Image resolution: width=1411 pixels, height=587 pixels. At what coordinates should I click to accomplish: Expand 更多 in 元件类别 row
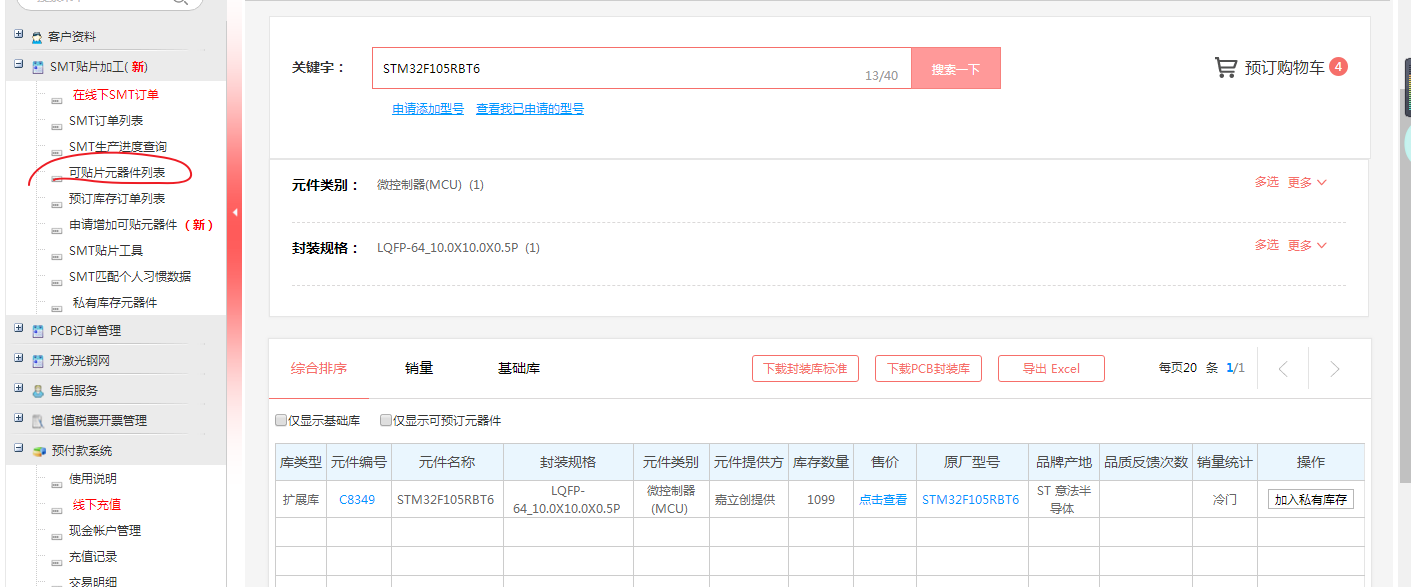tap(1306, 183)
